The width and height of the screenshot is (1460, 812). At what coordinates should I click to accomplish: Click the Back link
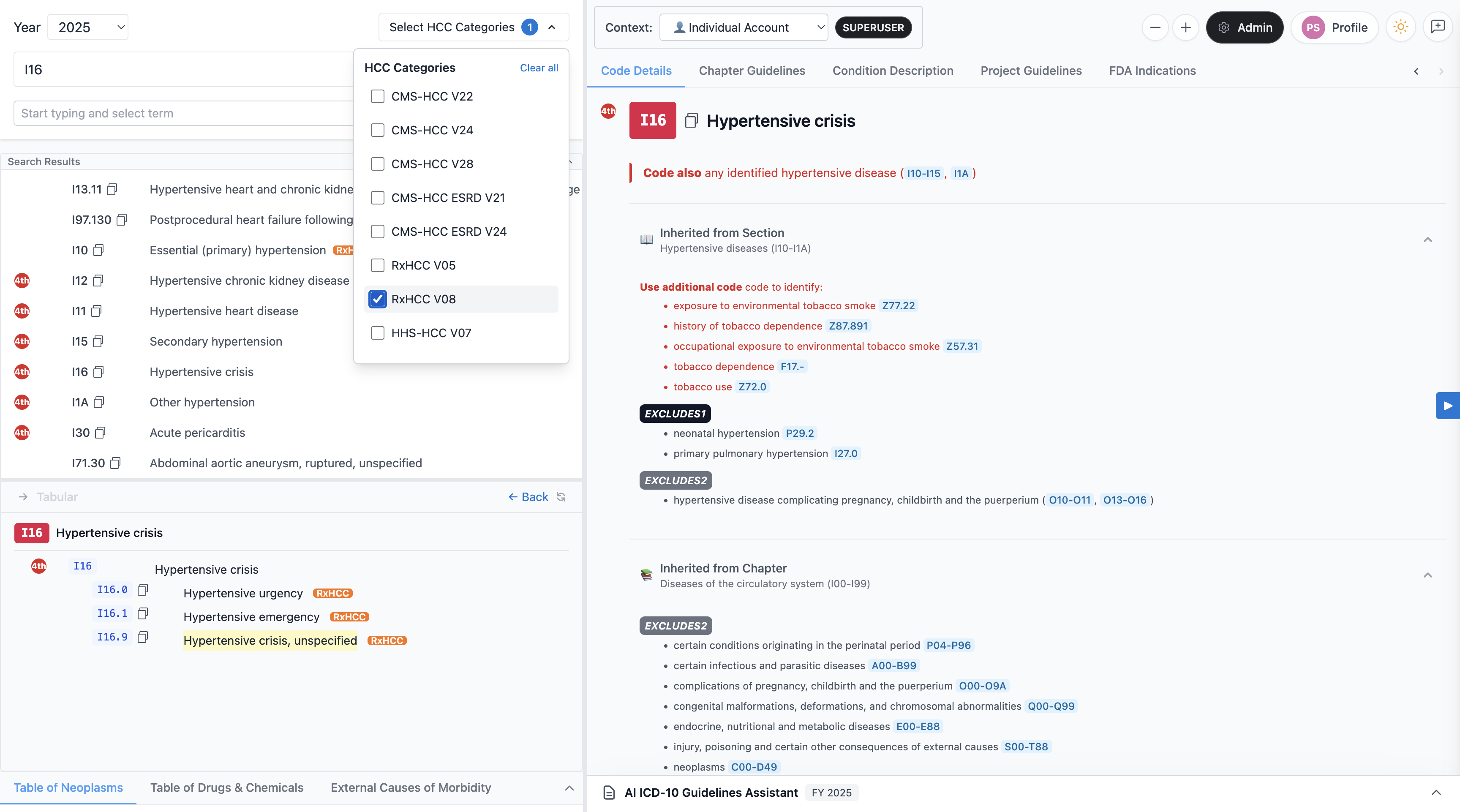528,497
